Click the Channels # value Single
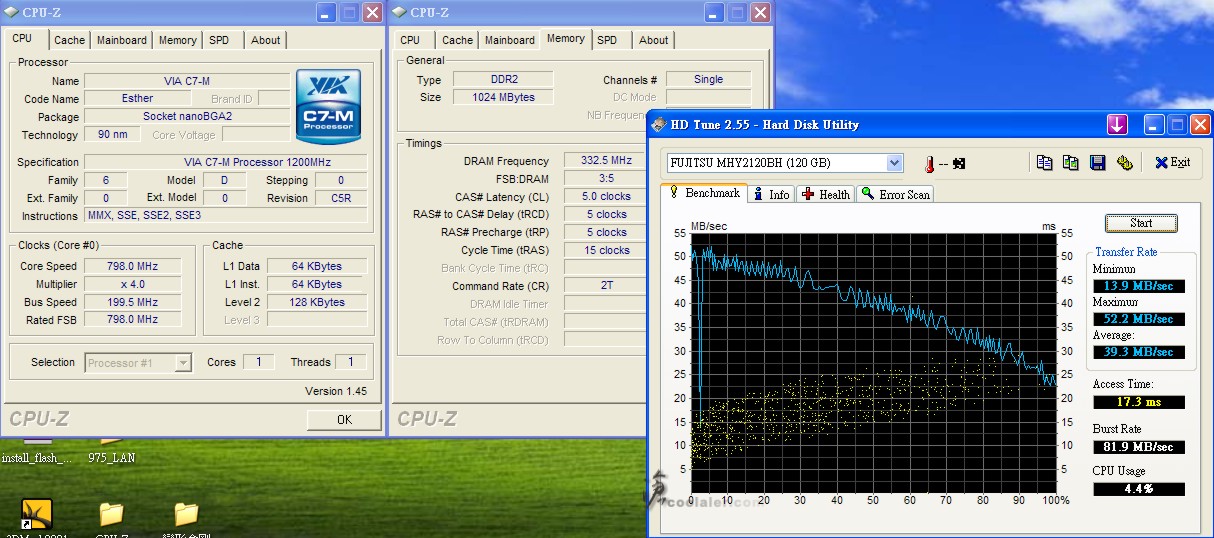This screenshot has height=538, width=1214. tap(708, 79)
